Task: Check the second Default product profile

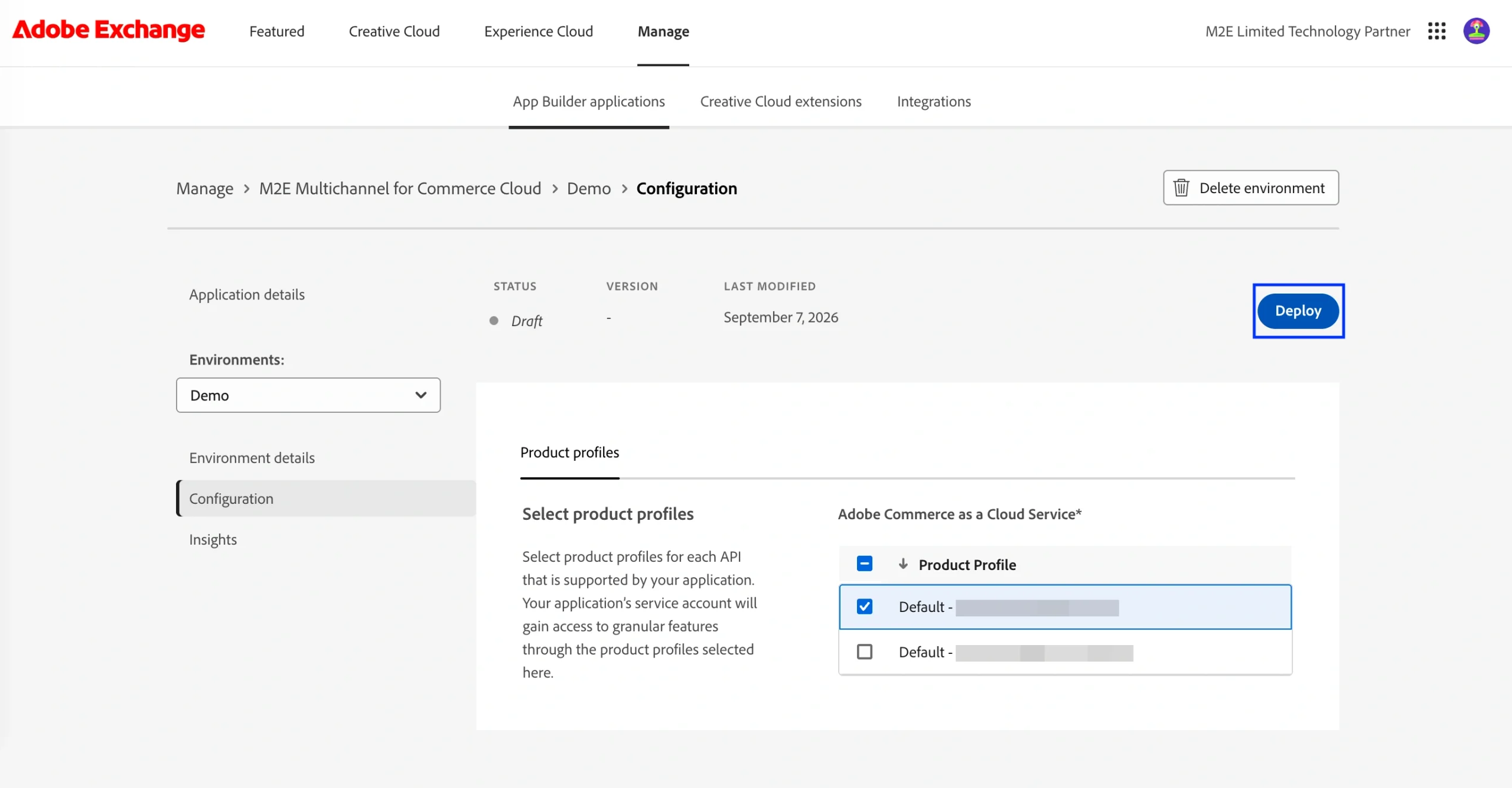Action: (x=865, y=652)
